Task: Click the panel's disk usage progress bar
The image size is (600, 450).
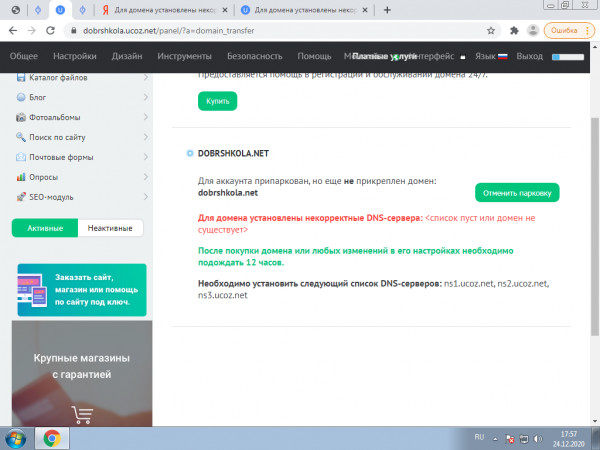Action: tap(568, 57)
